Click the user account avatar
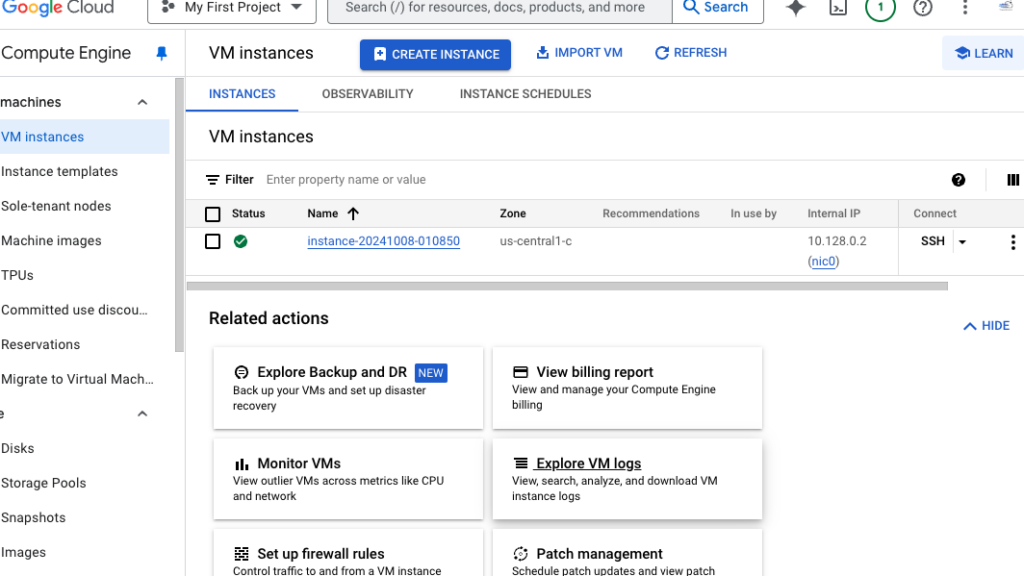The height and width of the screenshot is (576, 1024). click(x=1006, y=7)
